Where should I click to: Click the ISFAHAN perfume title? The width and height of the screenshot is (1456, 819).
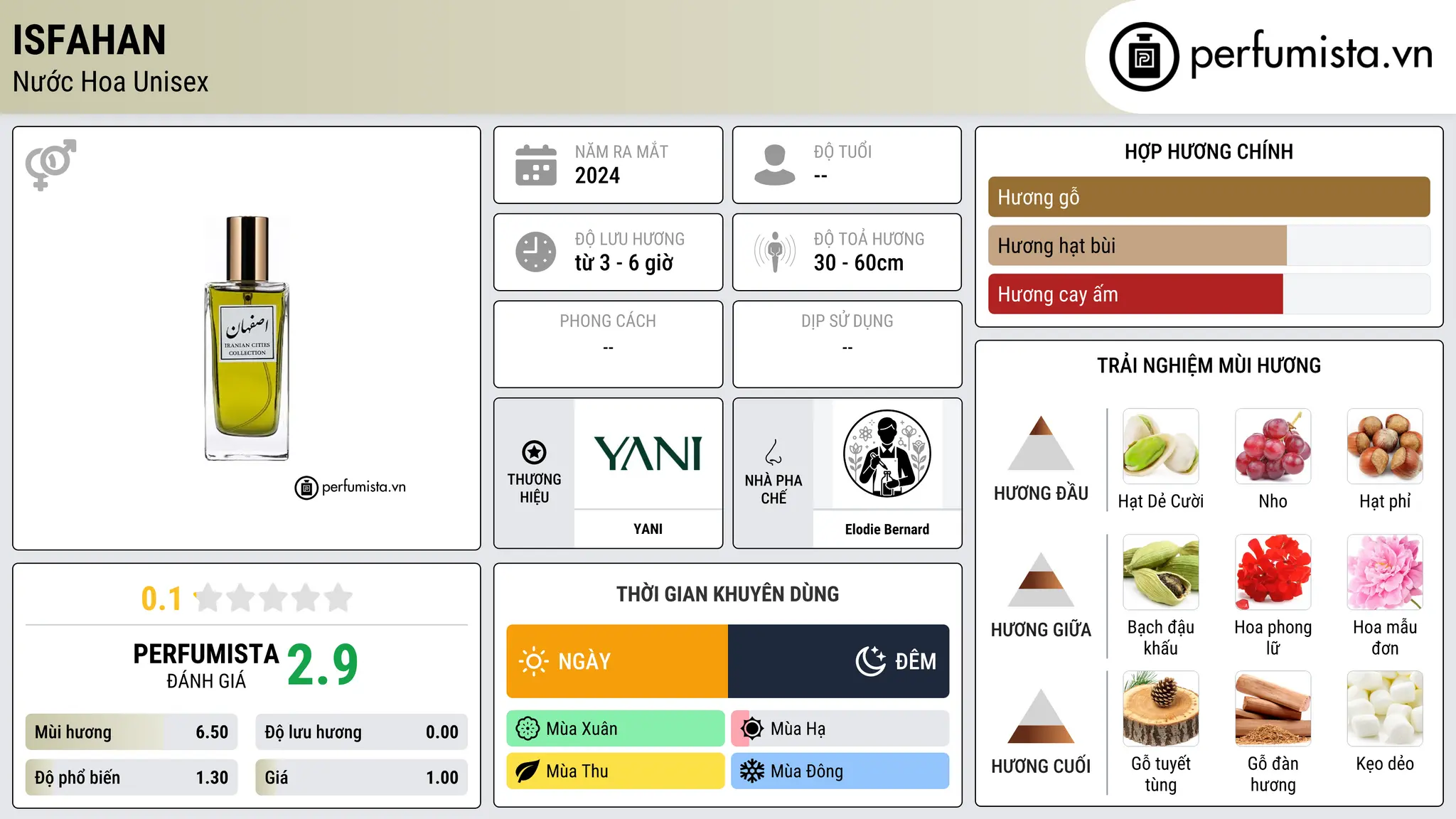(x=90, y=40)
